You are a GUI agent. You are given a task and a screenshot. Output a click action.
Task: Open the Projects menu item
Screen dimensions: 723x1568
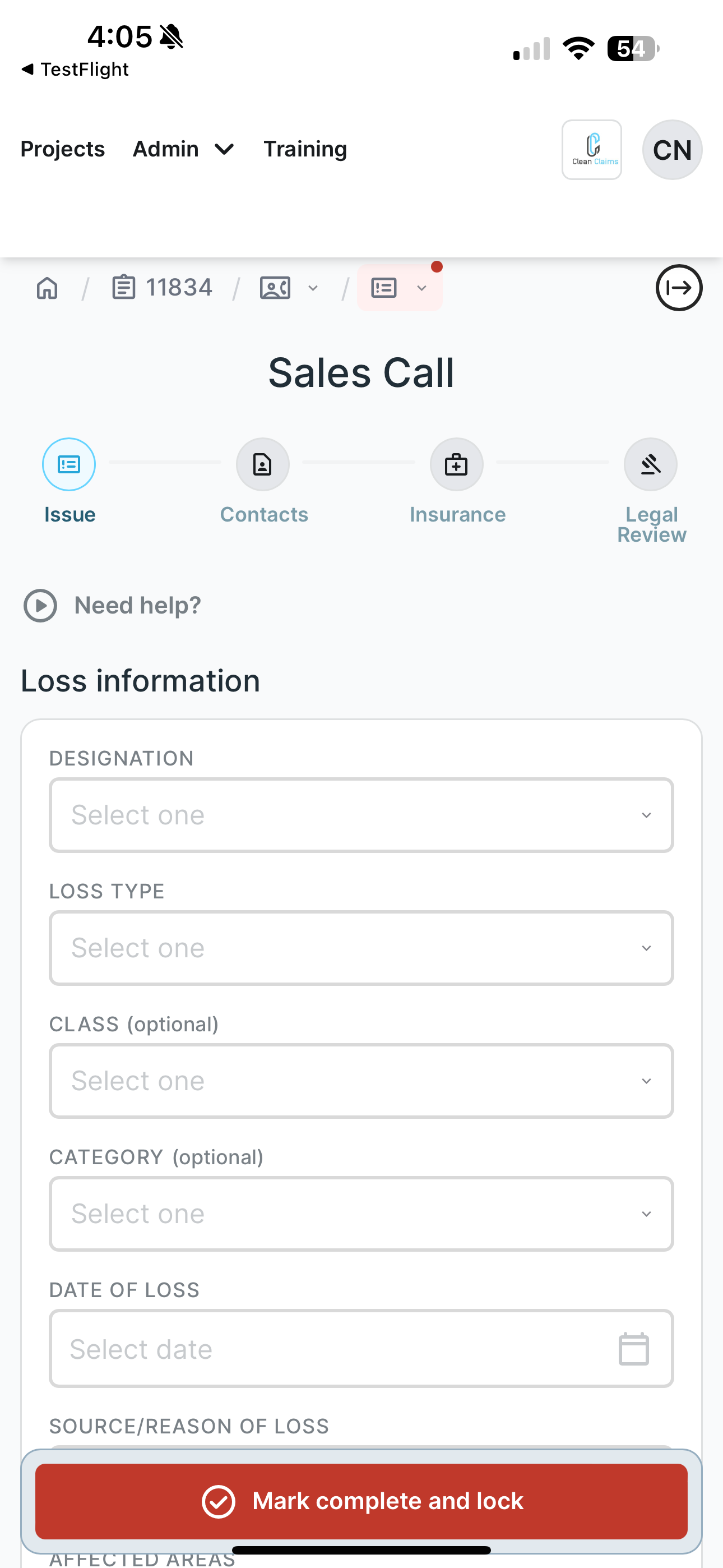[x=63, y=149]
